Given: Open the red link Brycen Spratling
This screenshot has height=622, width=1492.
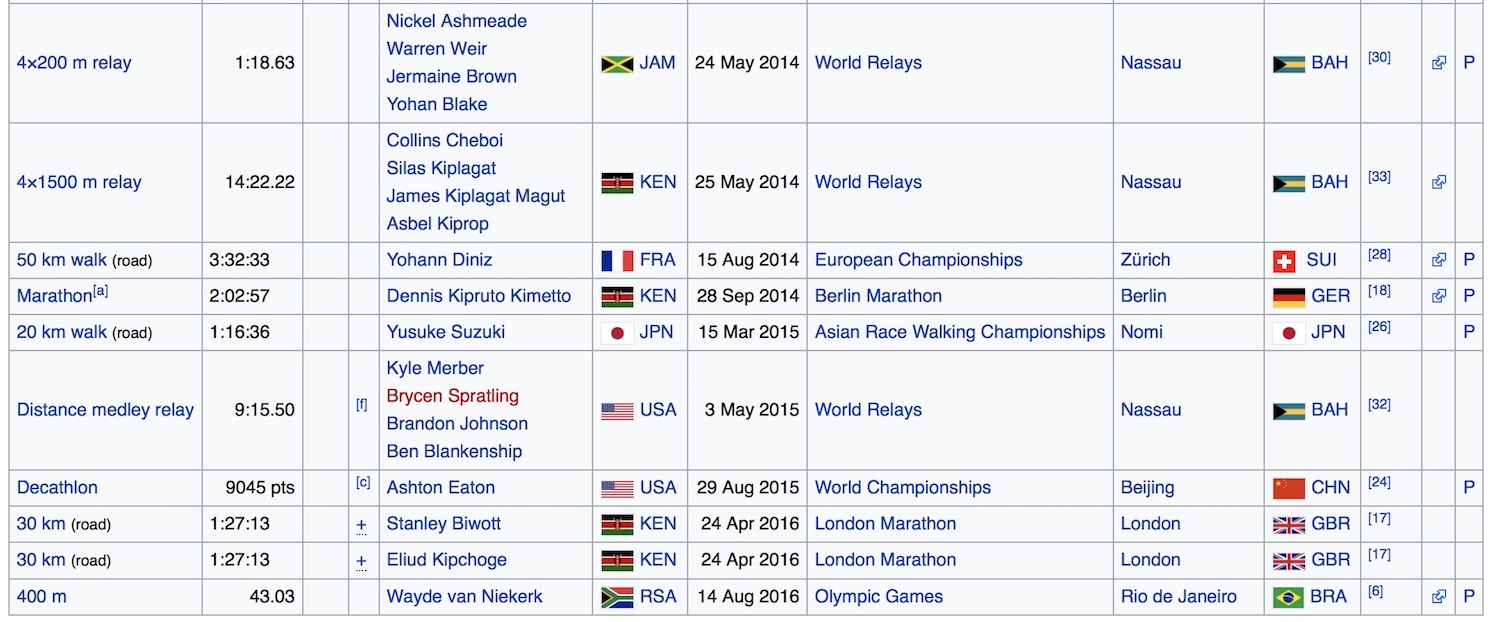Looking at the screenshot, I should point(452,396).
